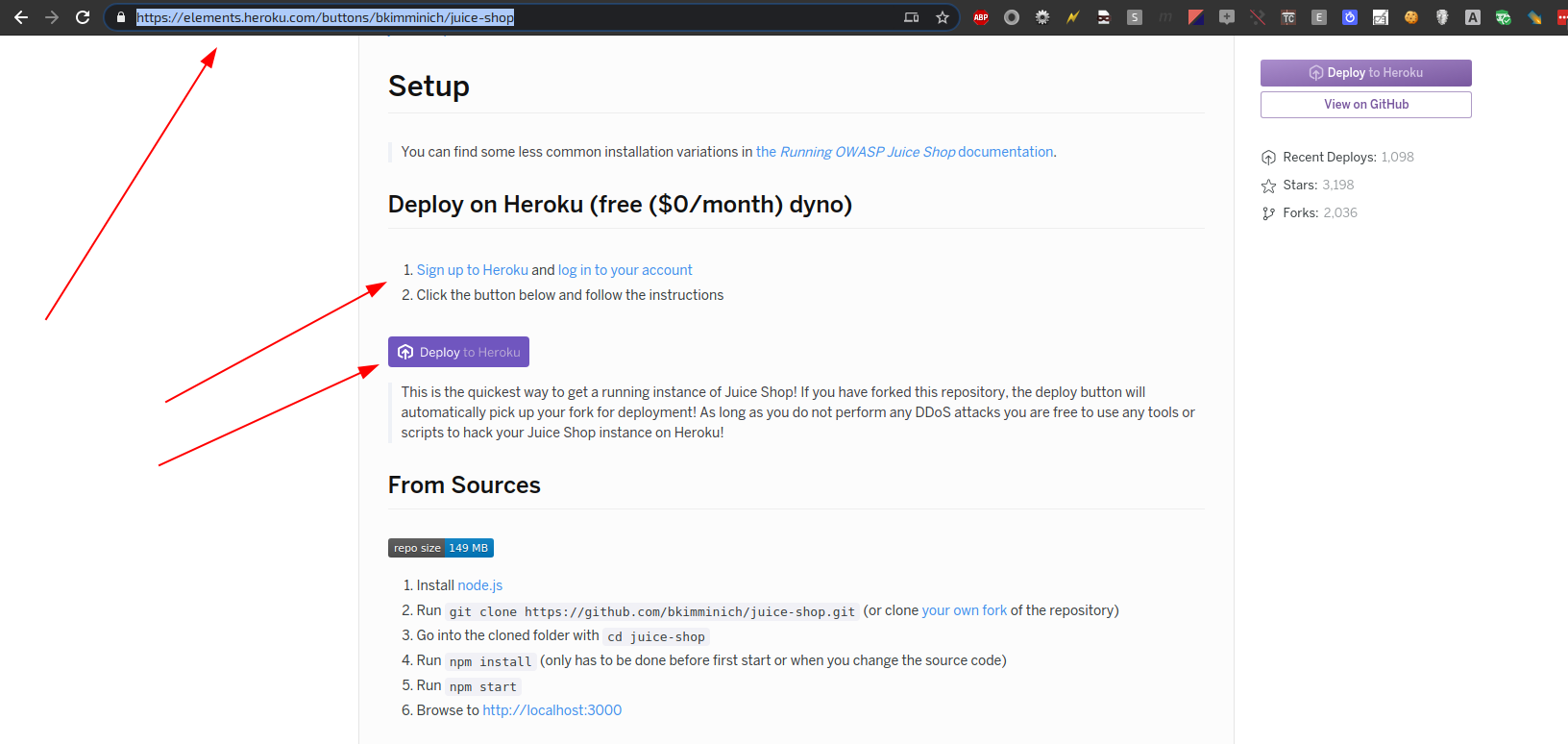Click Deploy to Heroku in the right sidebar
This screenshot has width=1568, height=744.
point(1365,73)
